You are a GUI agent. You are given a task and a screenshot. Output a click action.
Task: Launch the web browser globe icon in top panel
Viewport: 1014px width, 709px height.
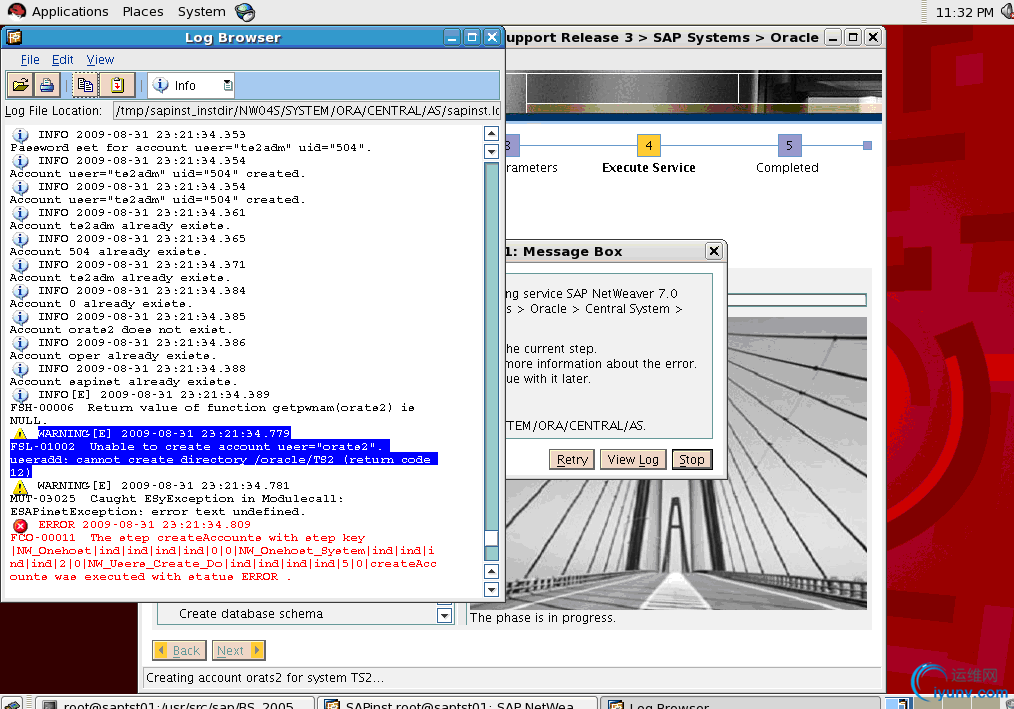245,12
